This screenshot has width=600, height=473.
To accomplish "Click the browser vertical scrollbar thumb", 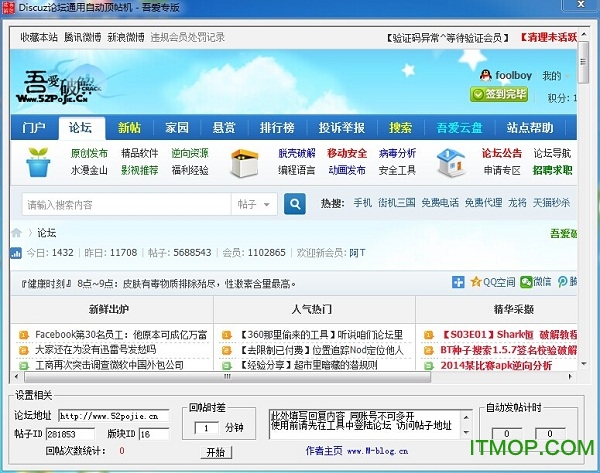I will 583,62.
